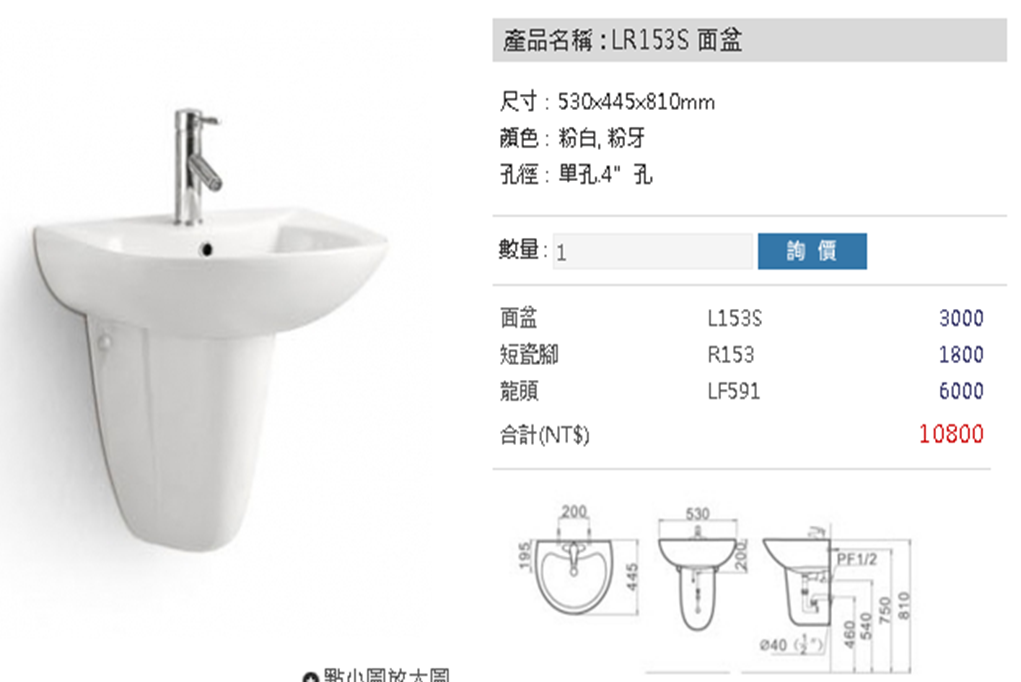Image resolution: width=1021 pixels, height=682 pixels.
Task: Open the side-view 810 height drawing
Action: pos(837,597)
